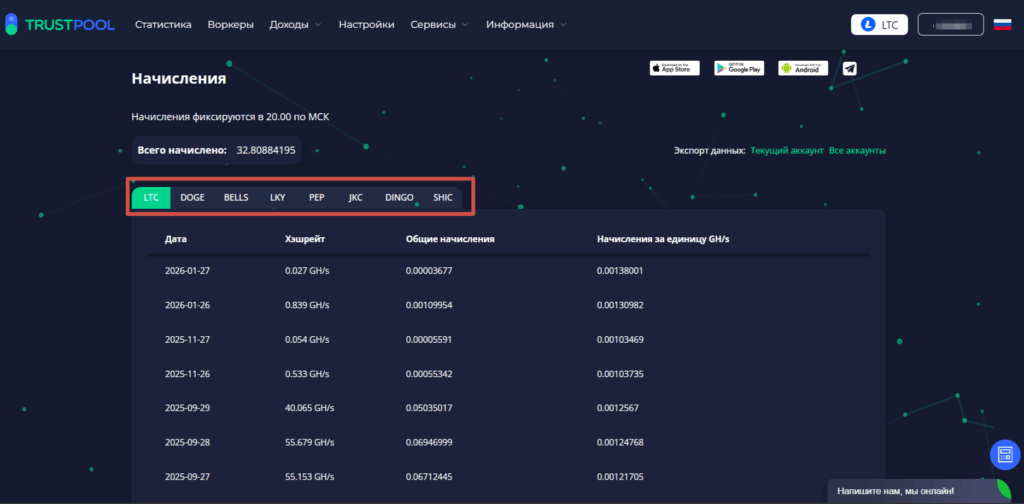Click per-unit value 0.00130982
The width and height of the screenshot is (1024, 504).
[620, 305]
